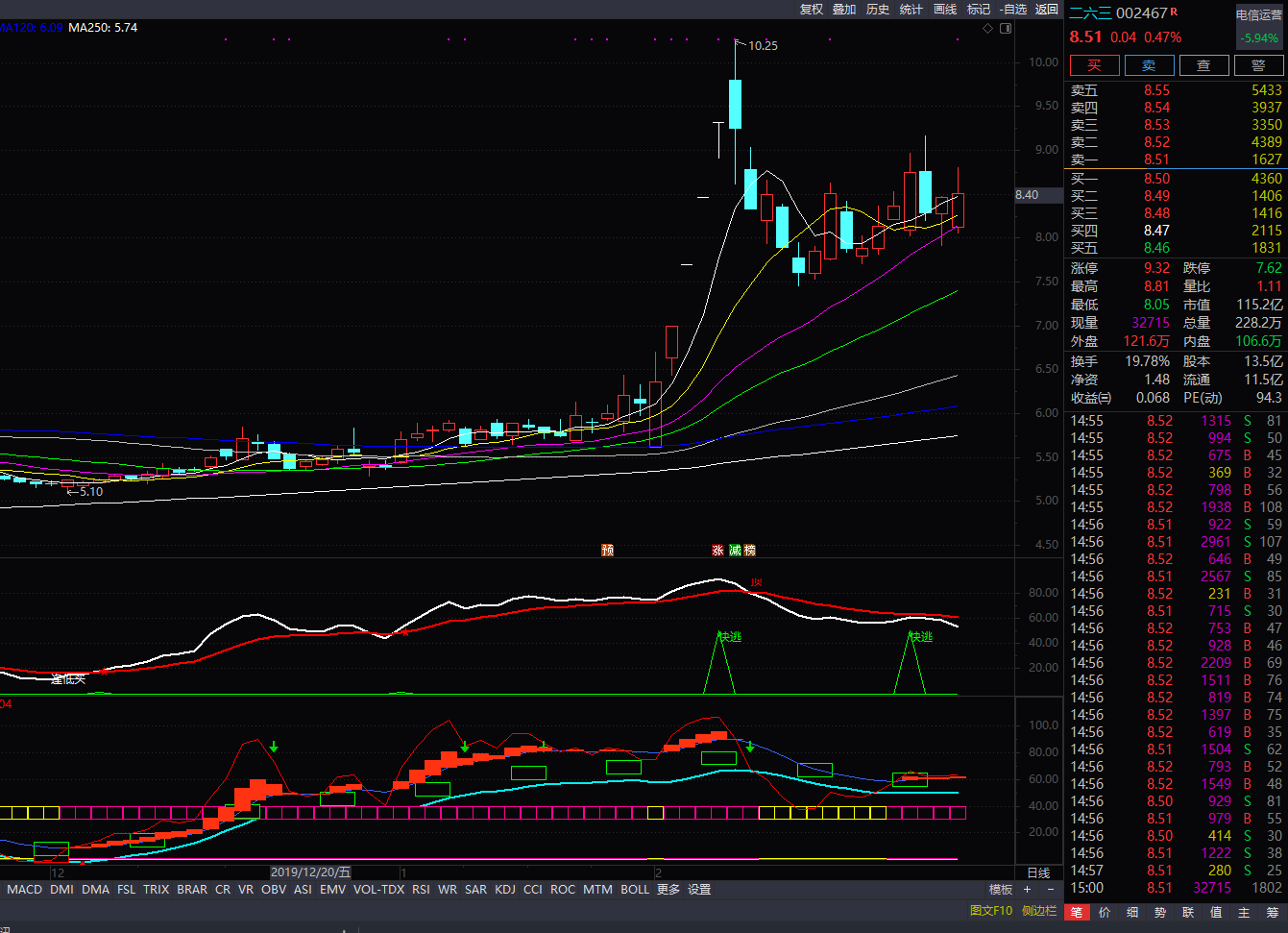Screen dimensions: 1288x933
Task: Click the 买一 bid price 8.50
Action: [1156, 179]
